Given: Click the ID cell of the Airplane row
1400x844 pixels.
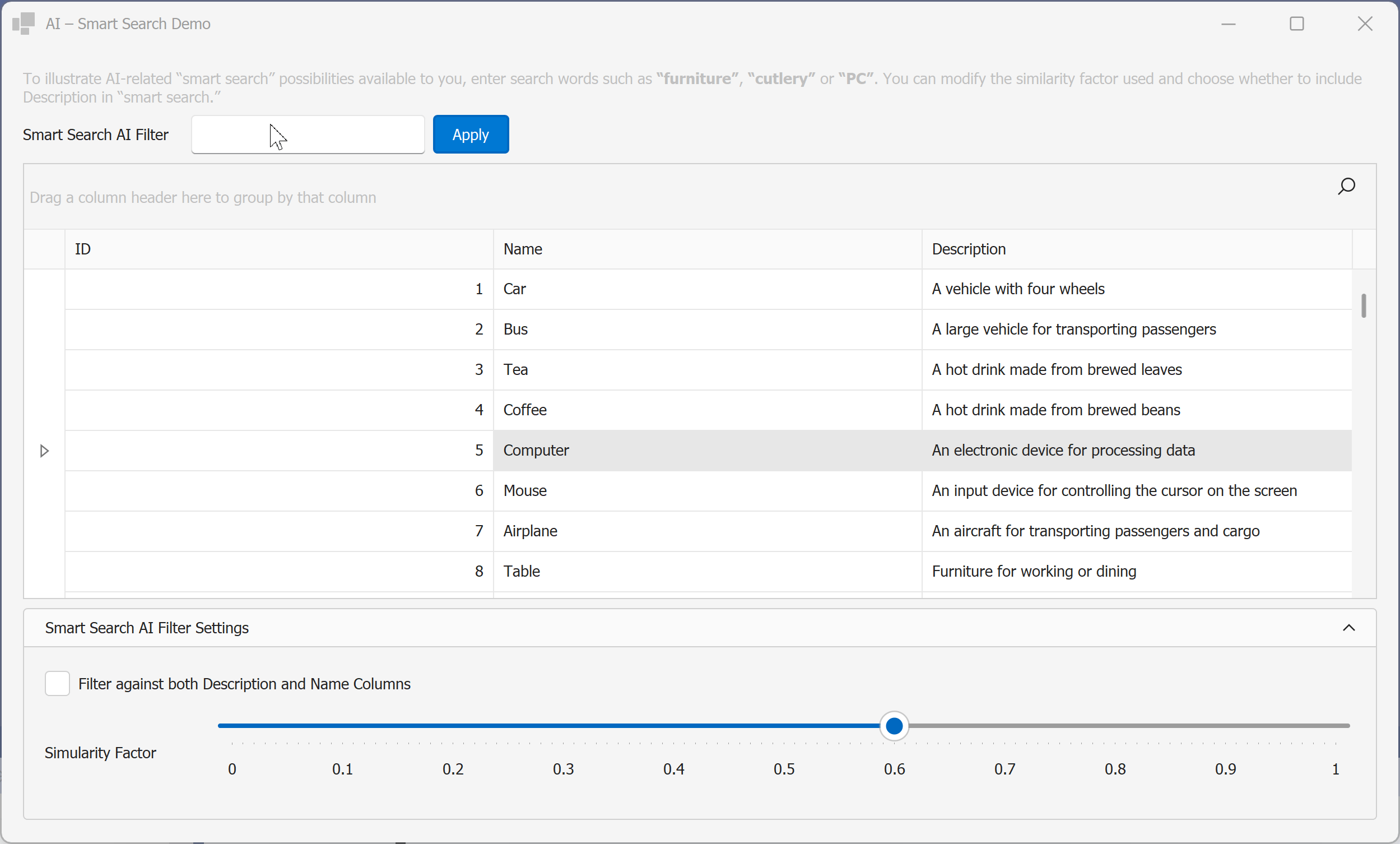Looking at the screenshot, I should 279,531.
